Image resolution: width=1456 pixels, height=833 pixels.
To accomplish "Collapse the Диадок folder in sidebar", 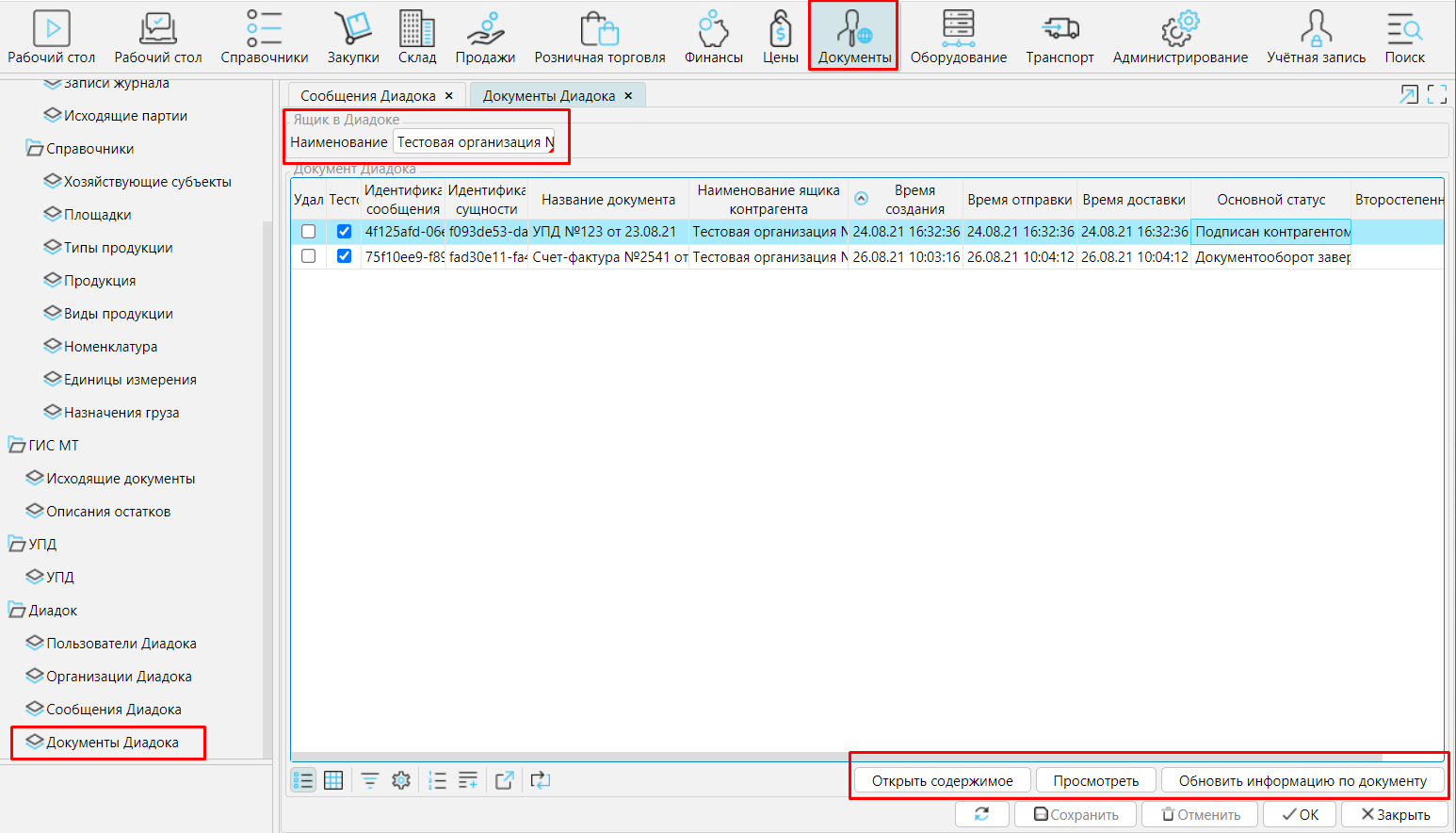I will [x=17, y=611].
